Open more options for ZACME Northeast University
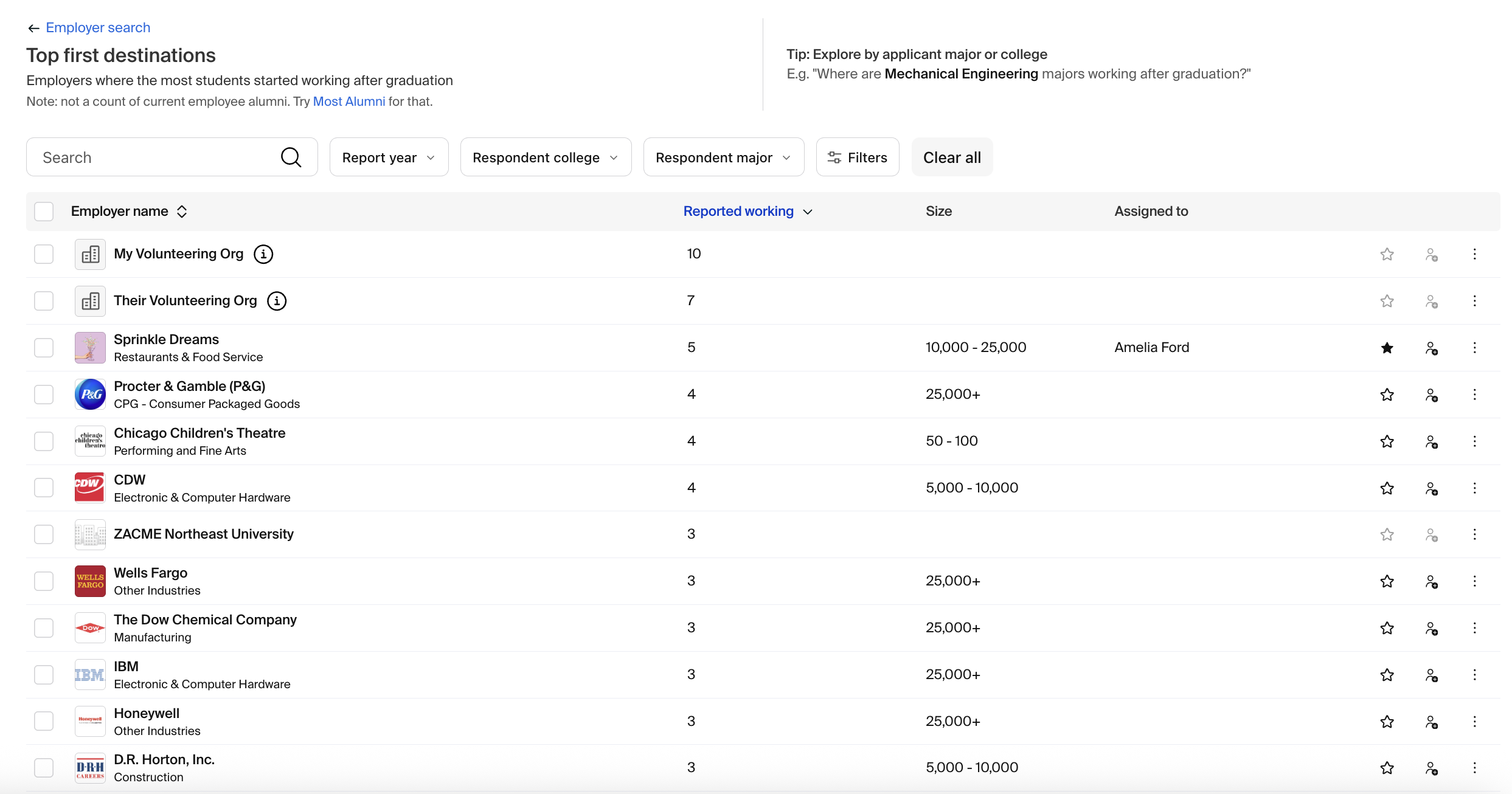Screen dimensions: 1512x794 (x=1474, y=534)
